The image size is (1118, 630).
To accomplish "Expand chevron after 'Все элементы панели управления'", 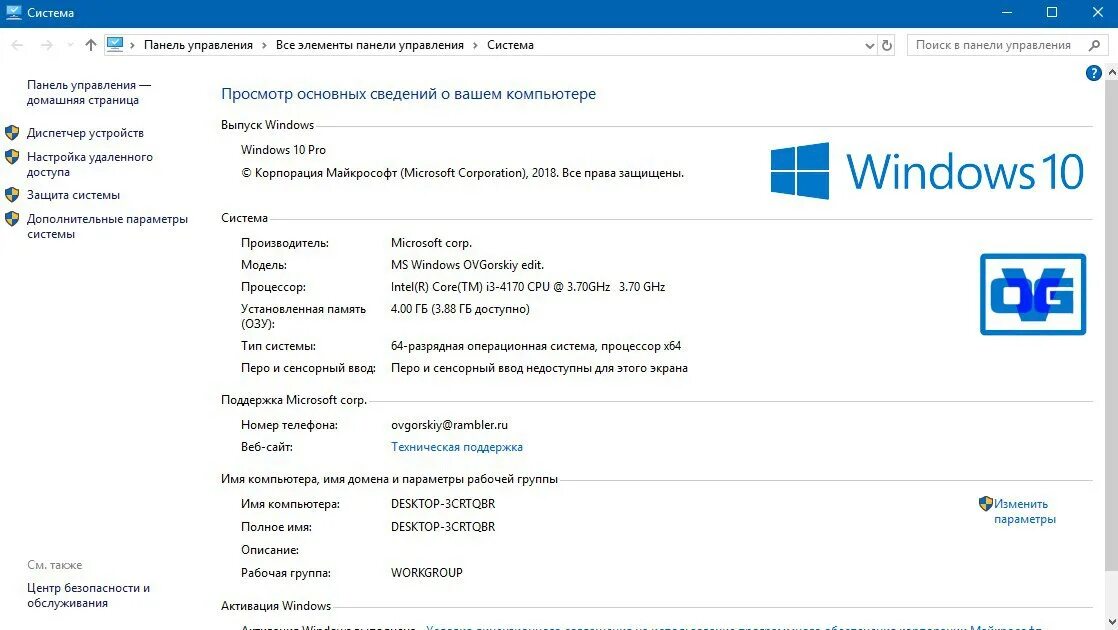I will coord(475,45).
